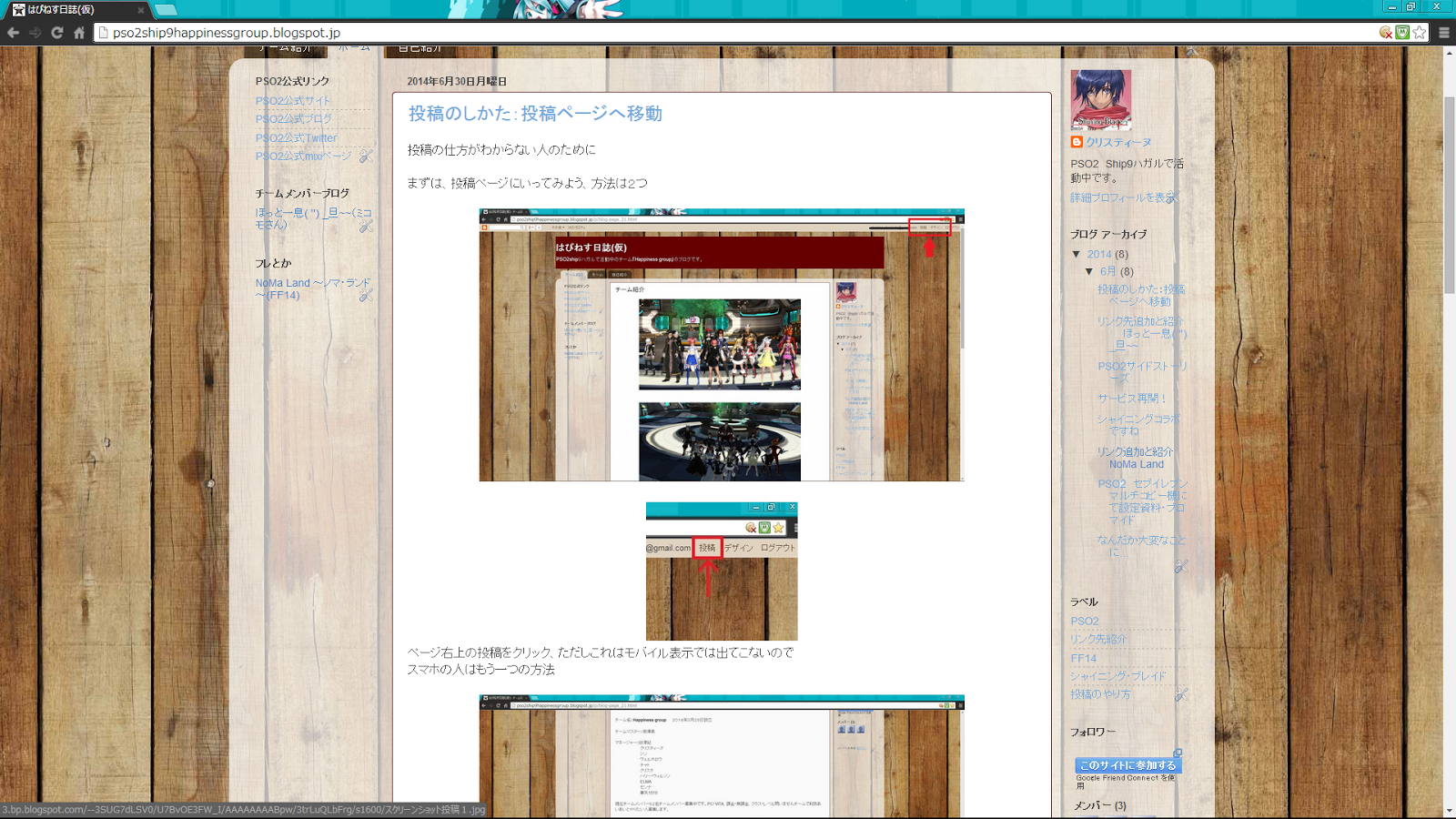The image size is (1456, 819).
Task: Filter by the リンク先紹介 label
Action: [1098, 640]
